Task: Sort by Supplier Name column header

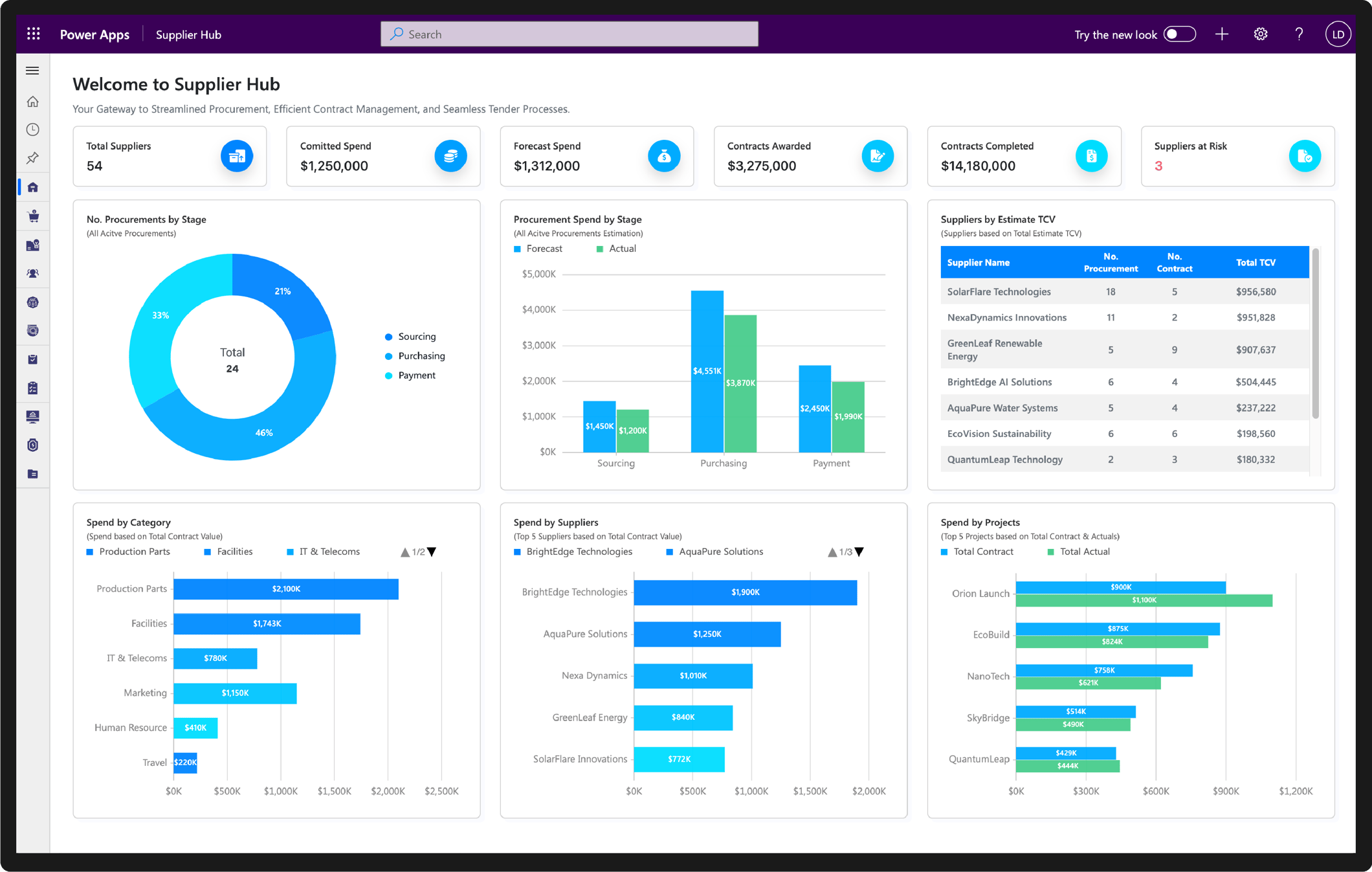Action: pyautogui.click(x=979, y=262)
